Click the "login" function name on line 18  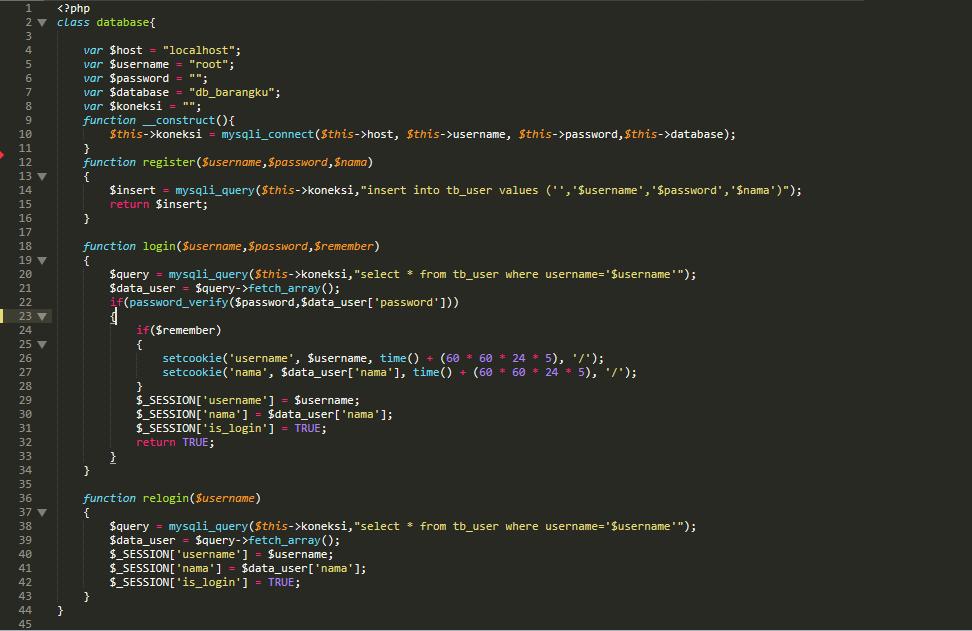click(159, 246)
